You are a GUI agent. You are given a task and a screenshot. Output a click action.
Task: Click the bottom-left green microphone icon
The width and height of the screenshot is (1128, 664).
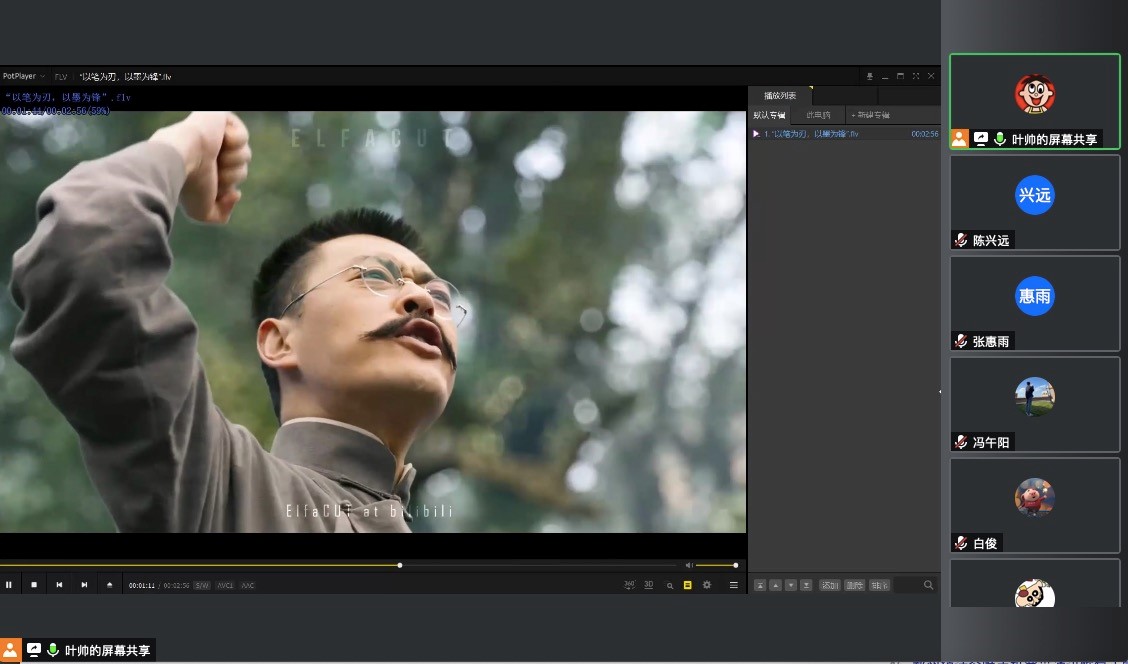click(53, 650)
